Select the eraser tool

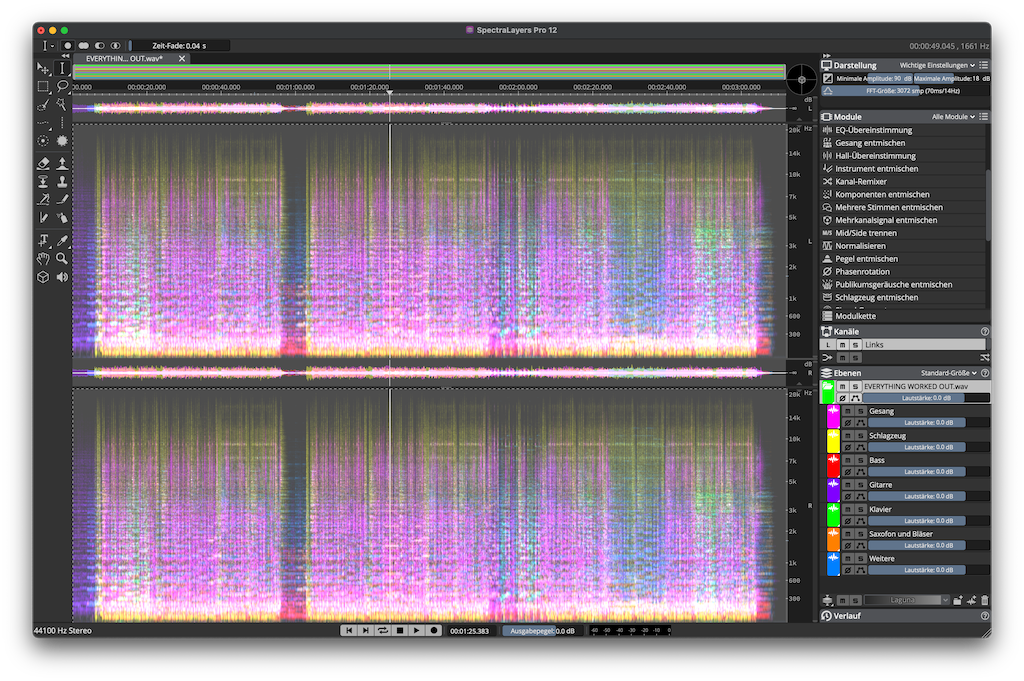coord(43,163)
